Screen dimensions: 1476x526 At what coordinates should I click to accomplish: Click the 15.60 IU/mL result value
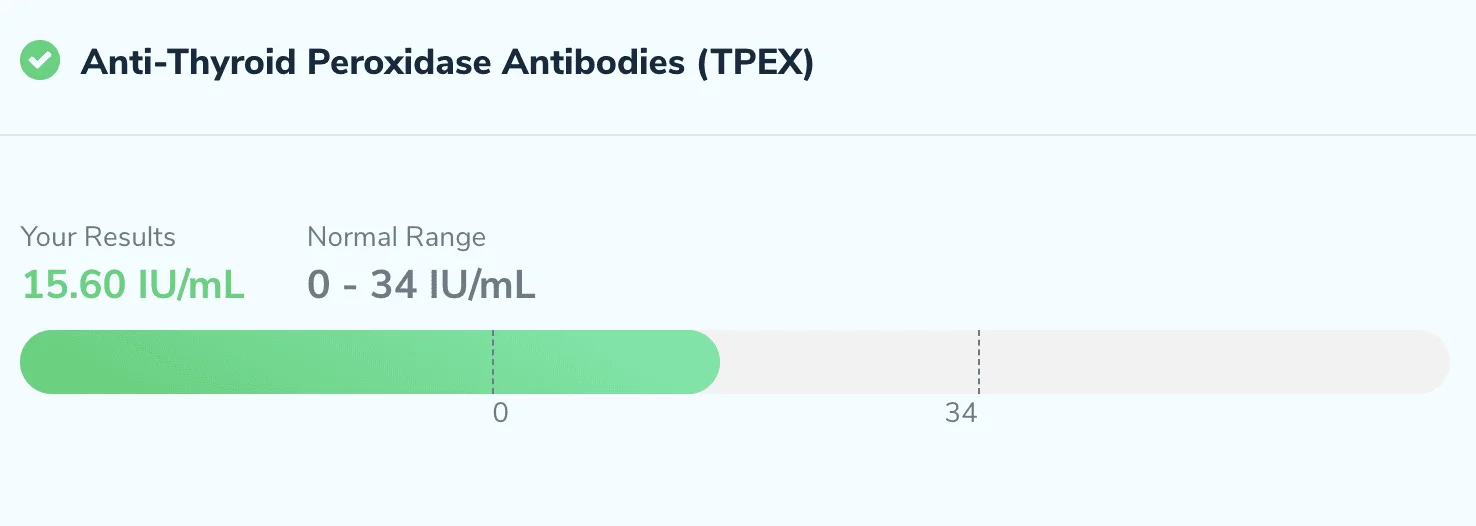point(133,285)
